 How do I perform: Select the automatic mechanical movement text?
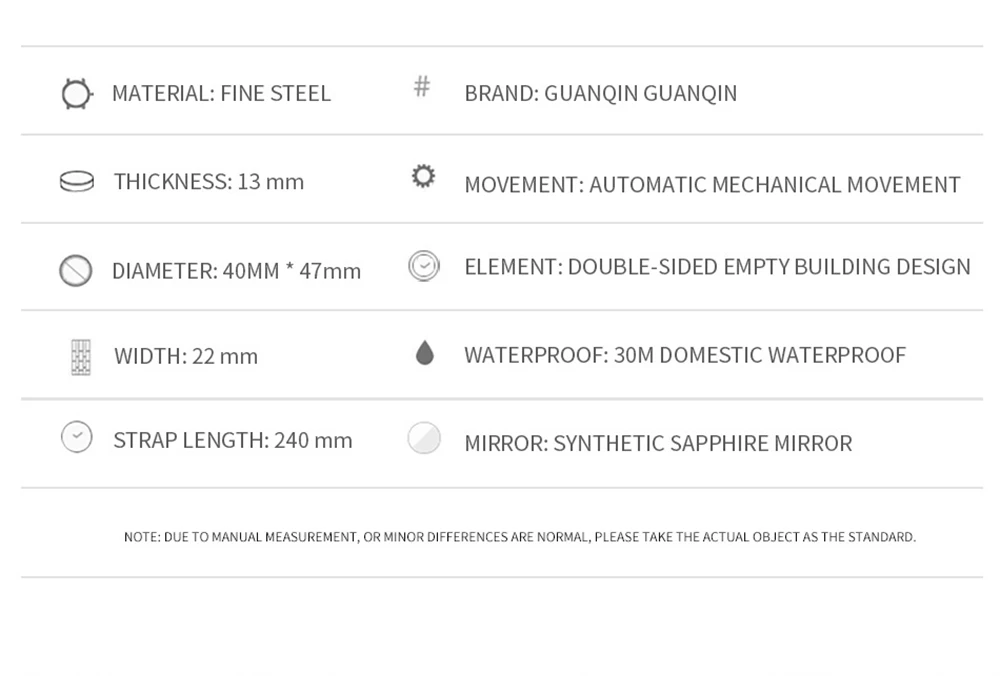tap(712, 185)
